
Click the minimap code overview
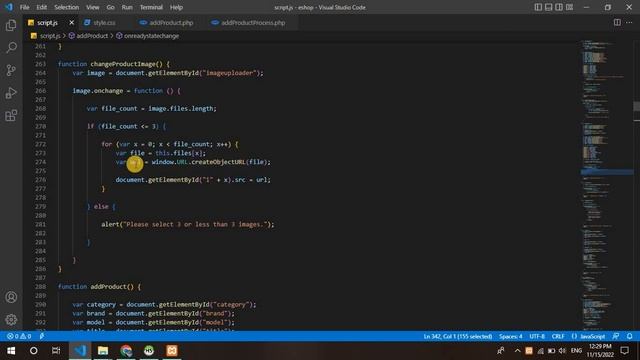607,186
